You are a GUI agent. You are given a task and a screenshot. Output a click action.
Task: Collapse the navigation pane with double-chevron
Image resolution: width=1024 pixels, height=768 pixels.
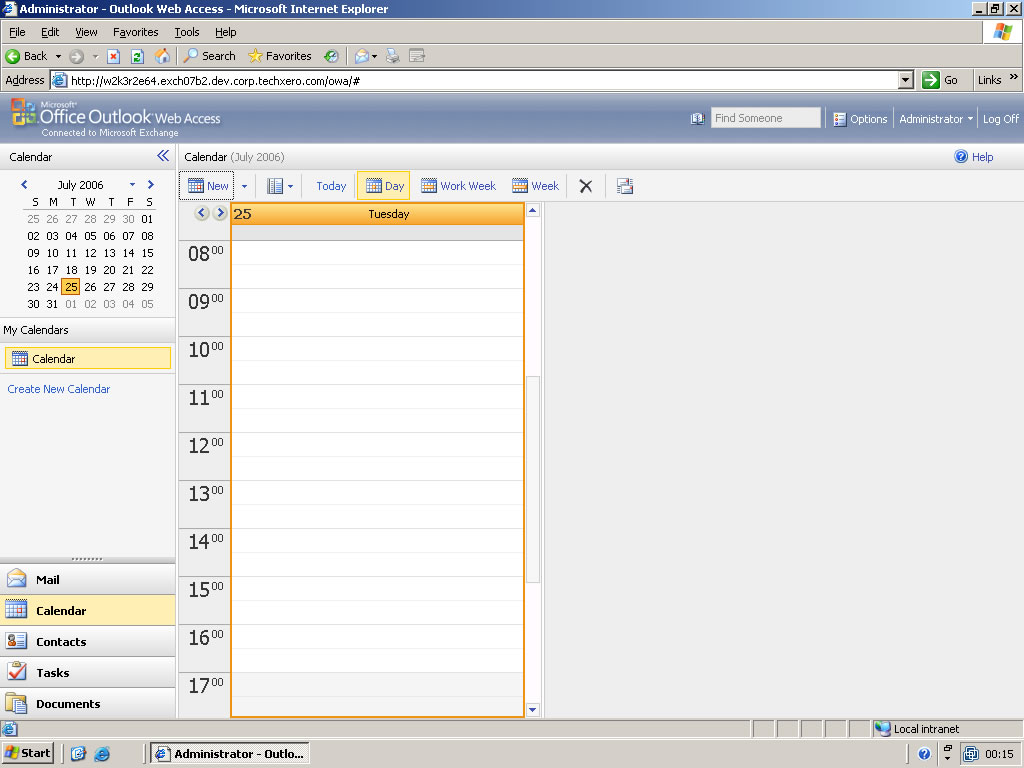[163, 156]
